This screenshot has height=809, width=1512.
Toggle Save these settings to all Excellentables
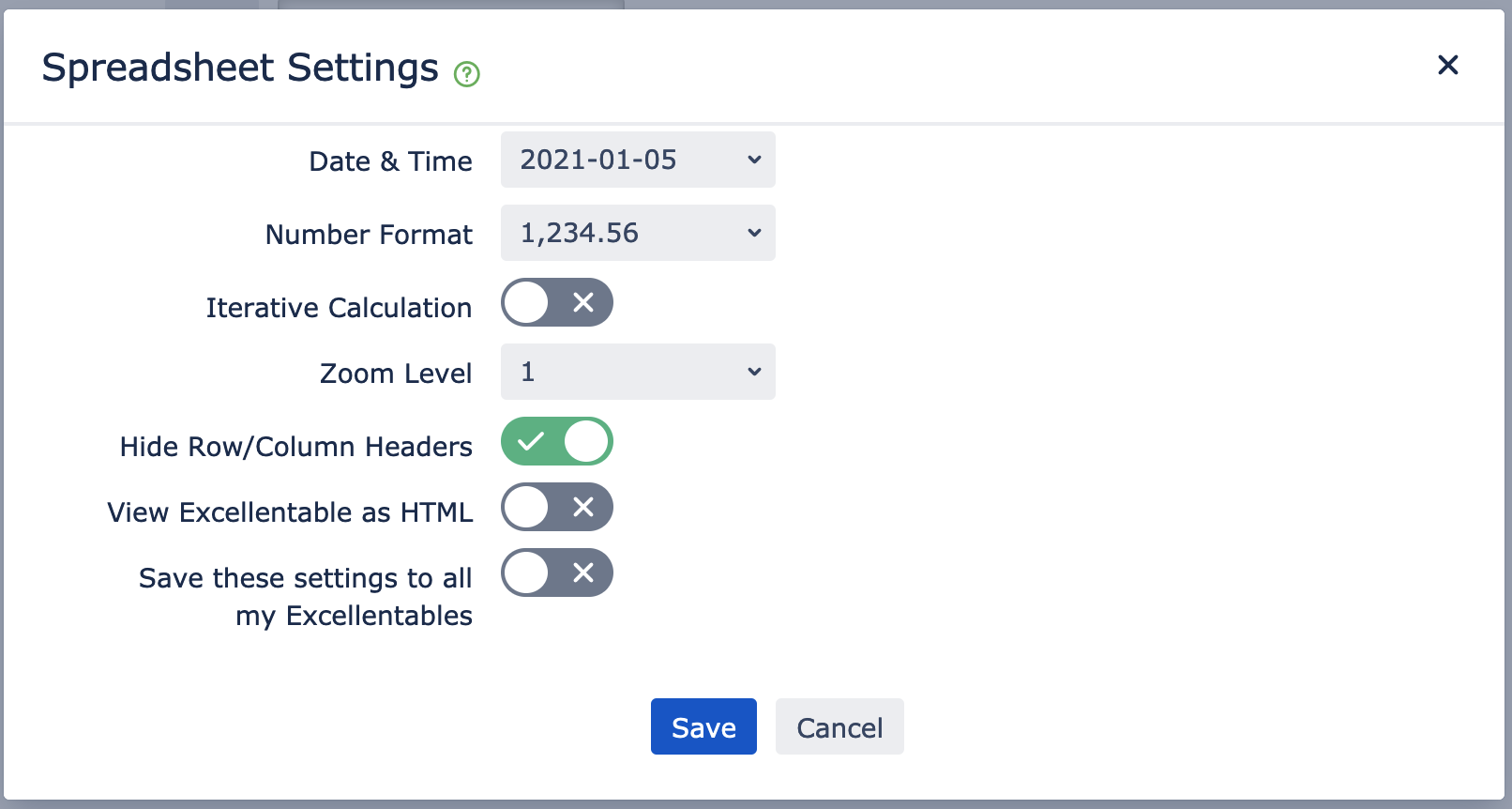[557, 572]
